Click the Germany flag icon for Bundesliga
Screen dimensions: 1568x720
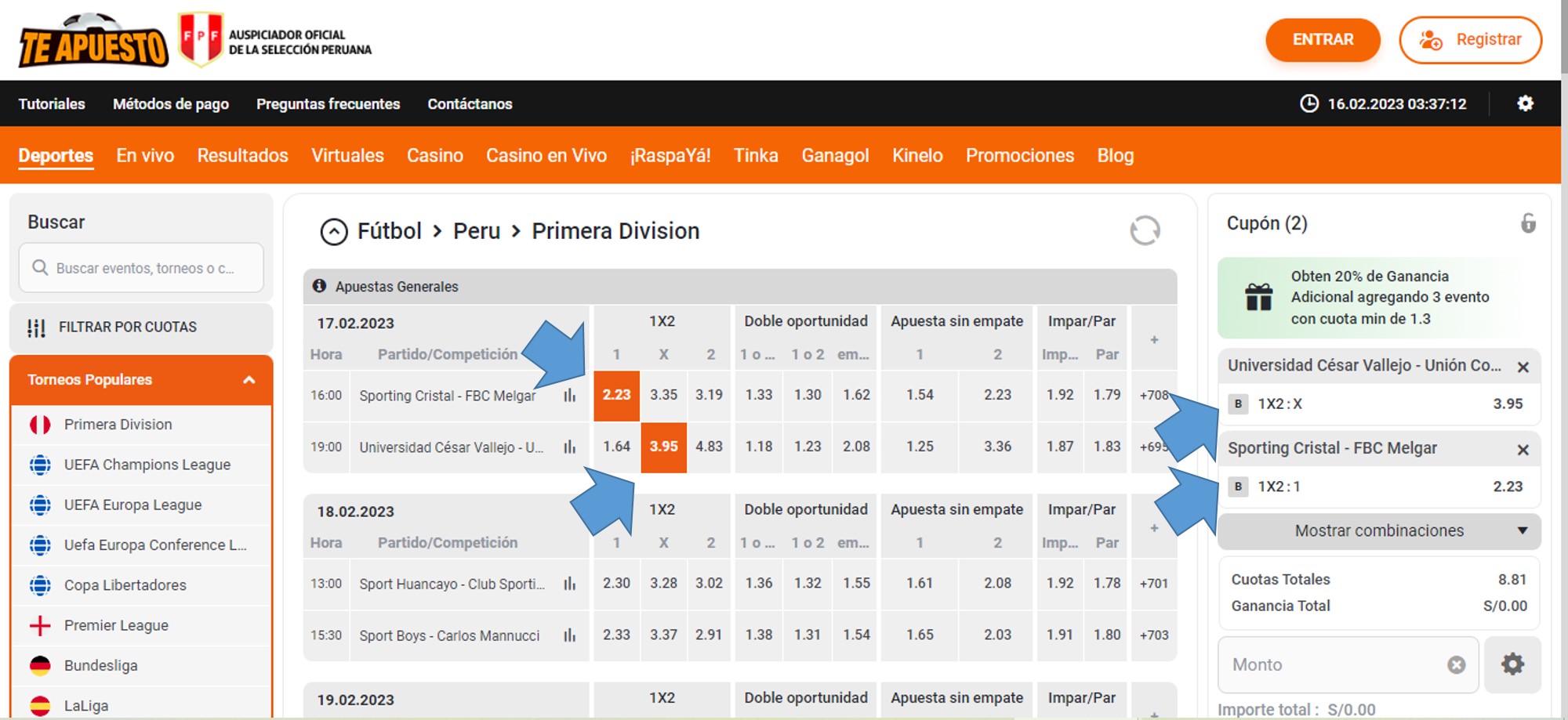point(40,665)
